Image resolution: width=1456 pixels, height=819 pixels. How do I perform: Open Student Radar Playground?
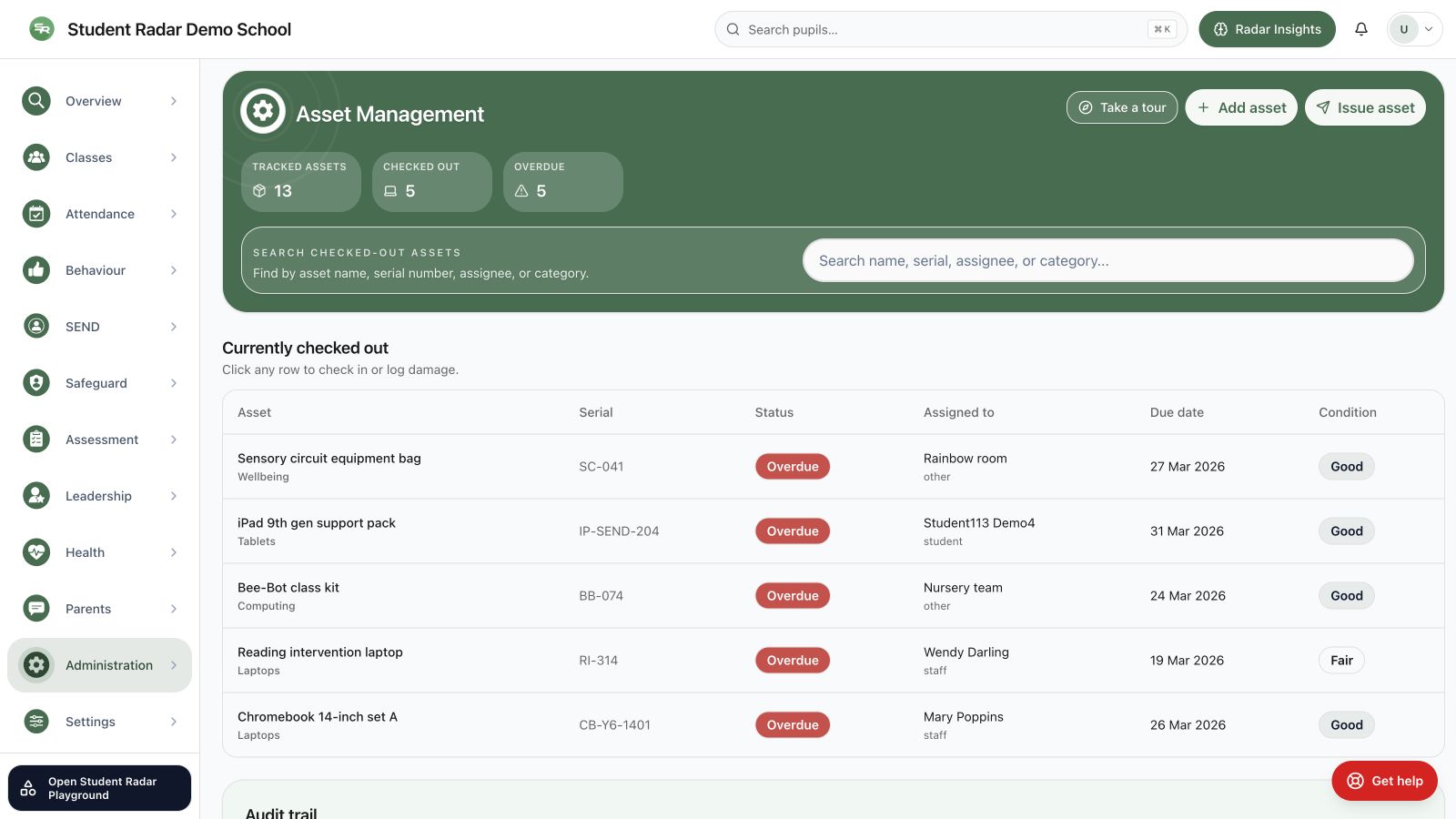click(99, 788)
